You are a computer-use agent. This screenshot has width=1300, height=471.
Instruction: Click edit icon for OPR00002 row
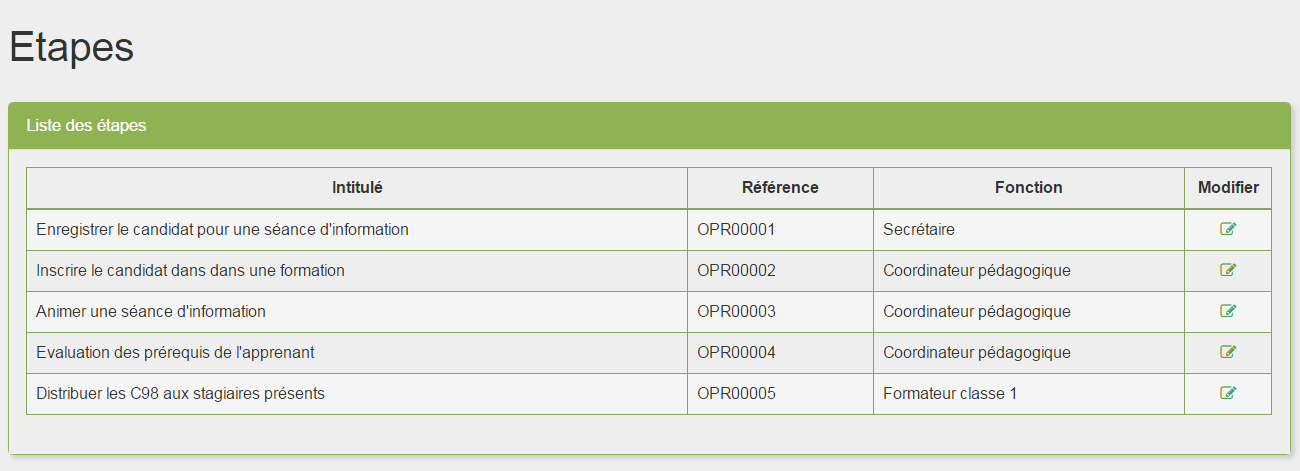[x=1228, y=270]
